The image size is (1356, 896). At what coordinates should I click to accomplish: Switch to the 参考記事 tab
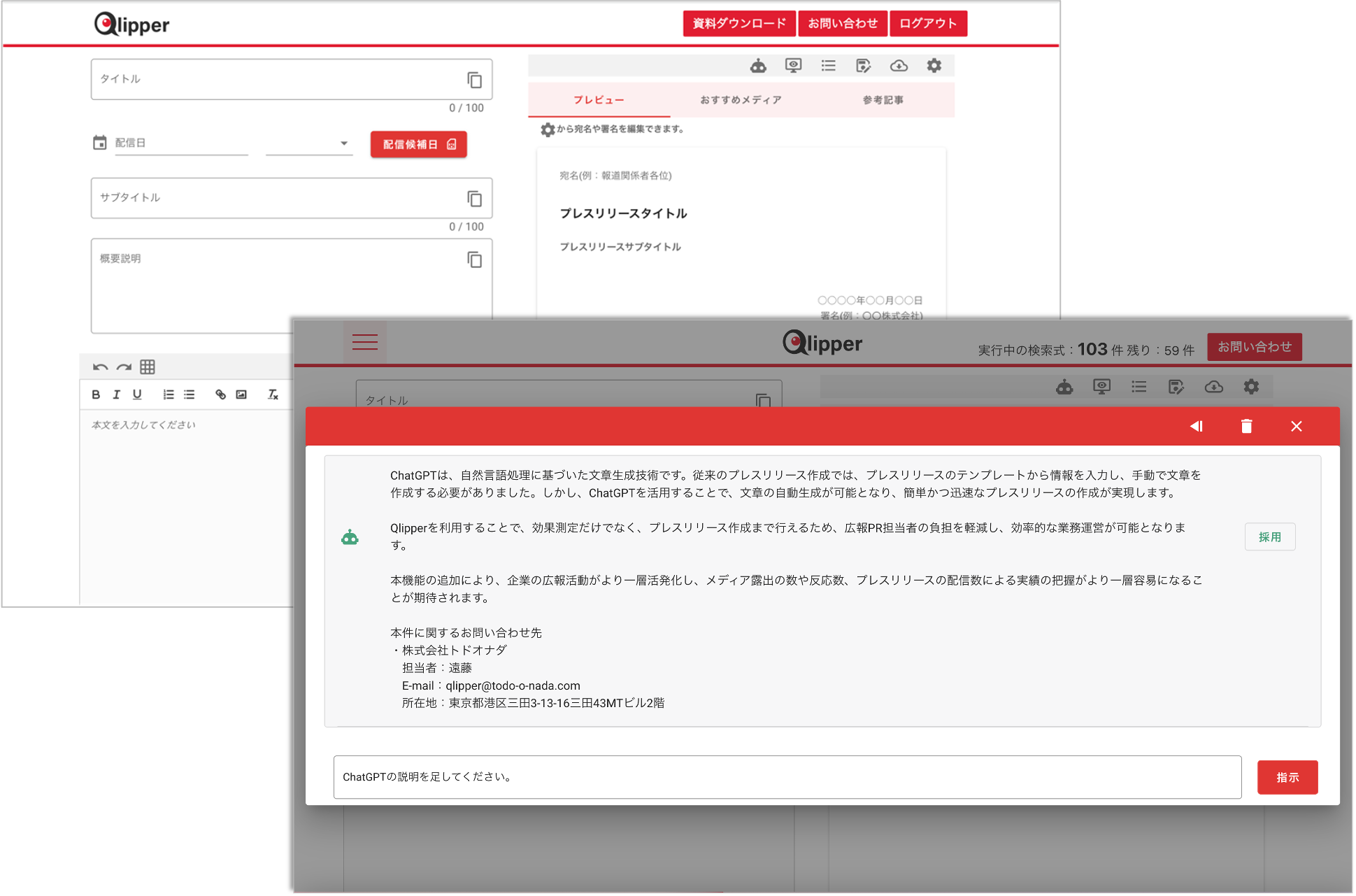coord(883,100)
